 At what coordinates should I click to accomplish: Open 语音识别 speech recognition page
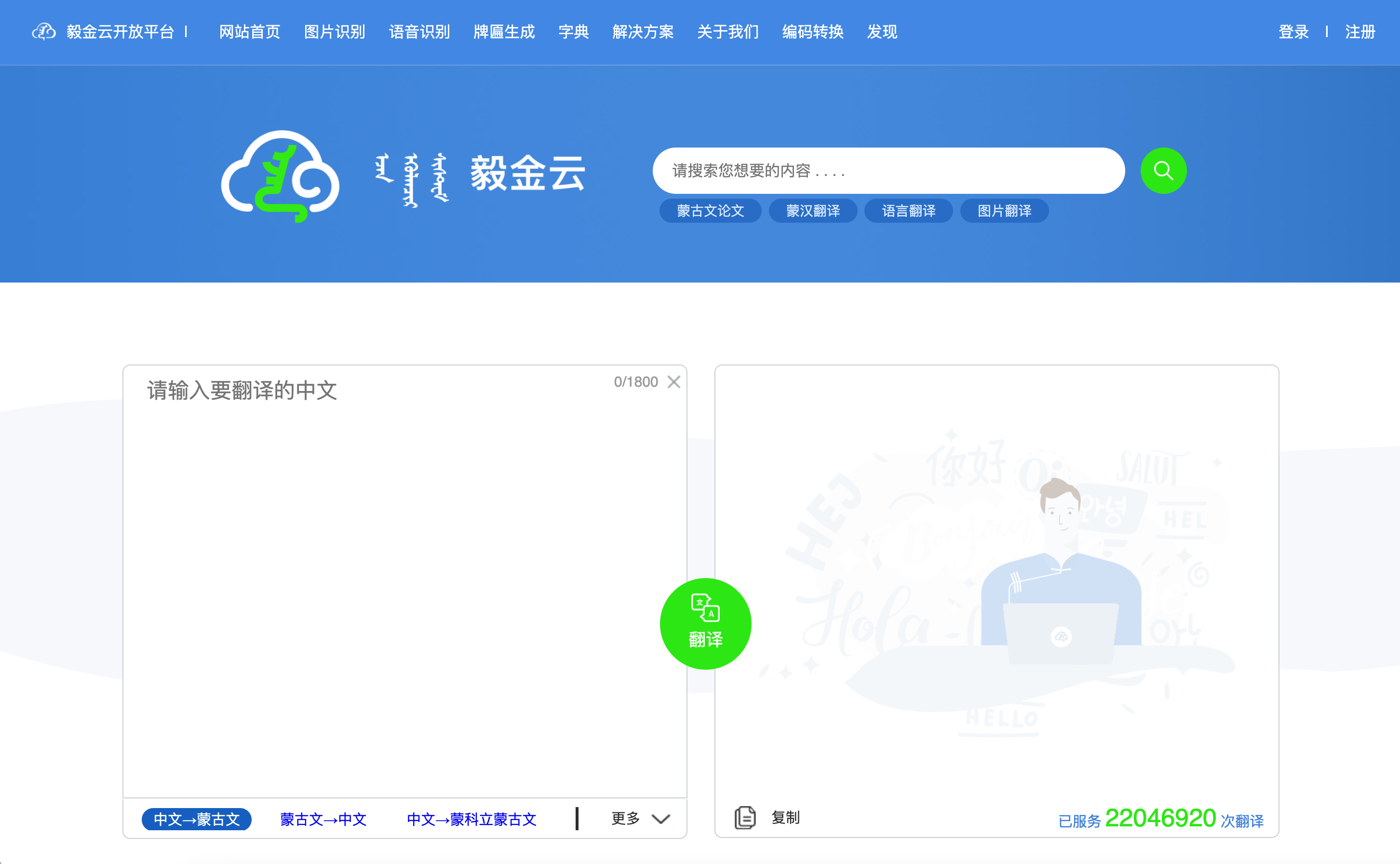coord(418,31)
